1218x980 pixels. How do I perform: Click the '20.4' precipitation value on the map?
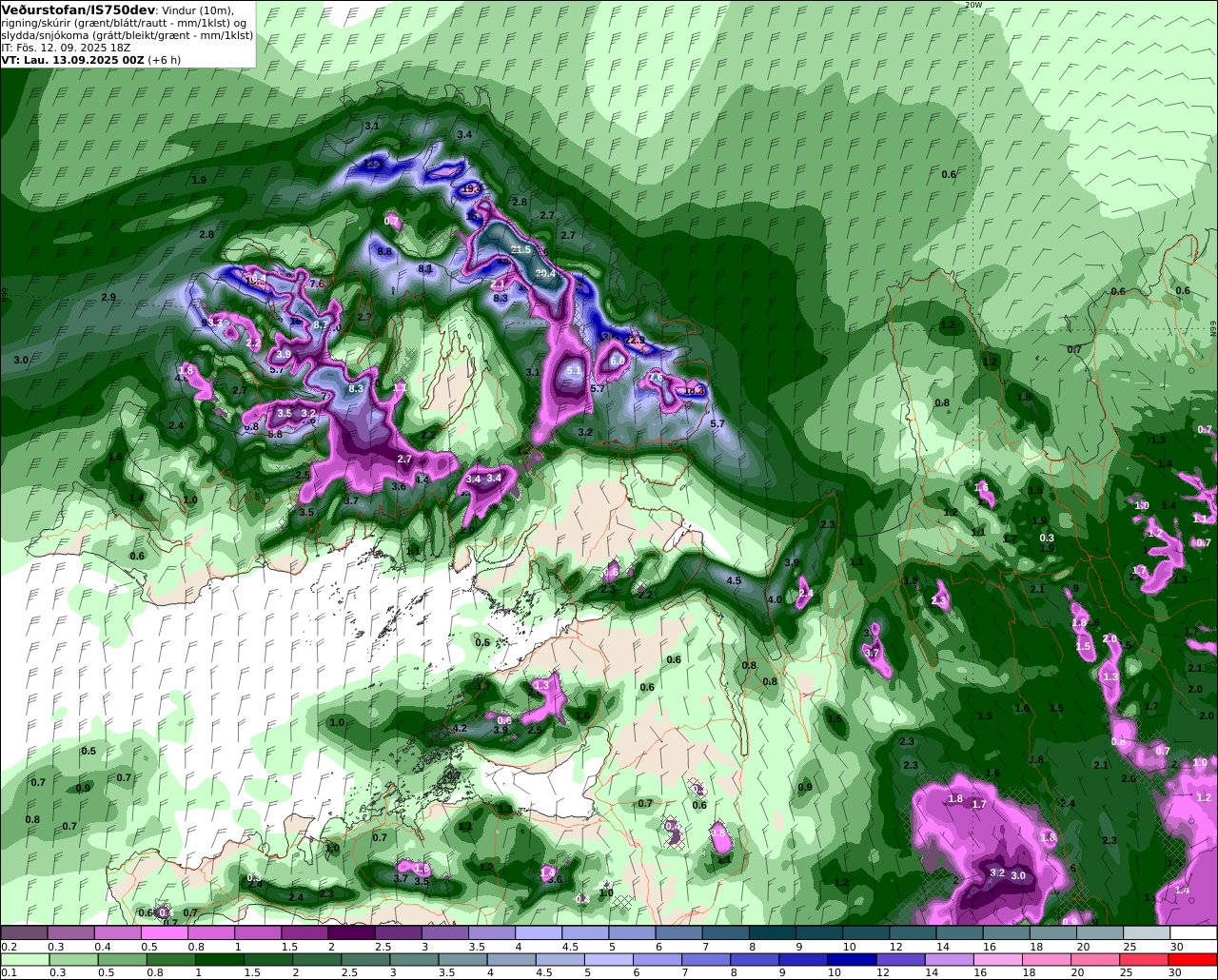(x=545, y=273)
